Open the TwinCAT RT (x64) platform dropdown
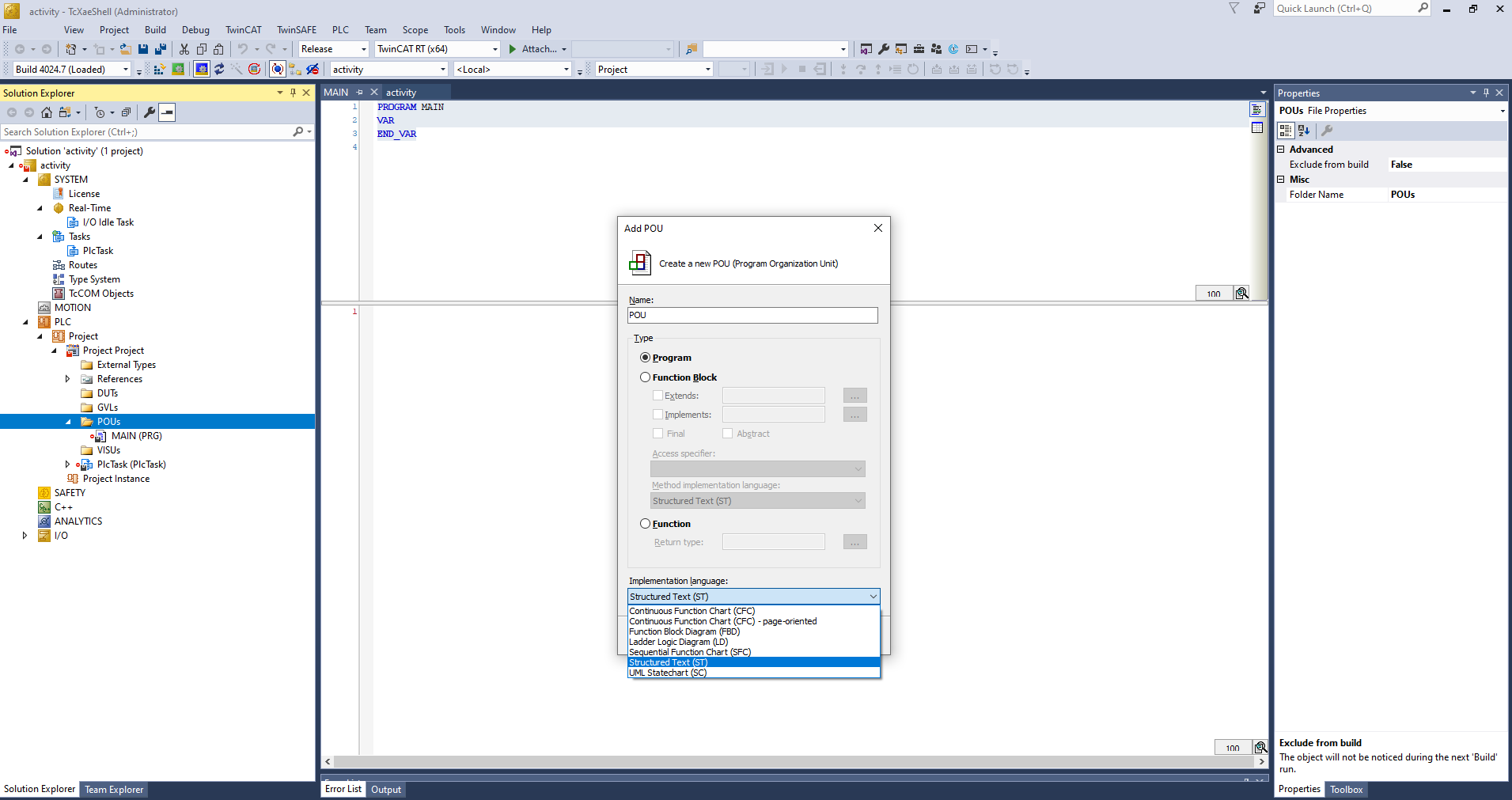Image resolution: width=1512 pixels, height=800 pixels. [x=437, y=49]
